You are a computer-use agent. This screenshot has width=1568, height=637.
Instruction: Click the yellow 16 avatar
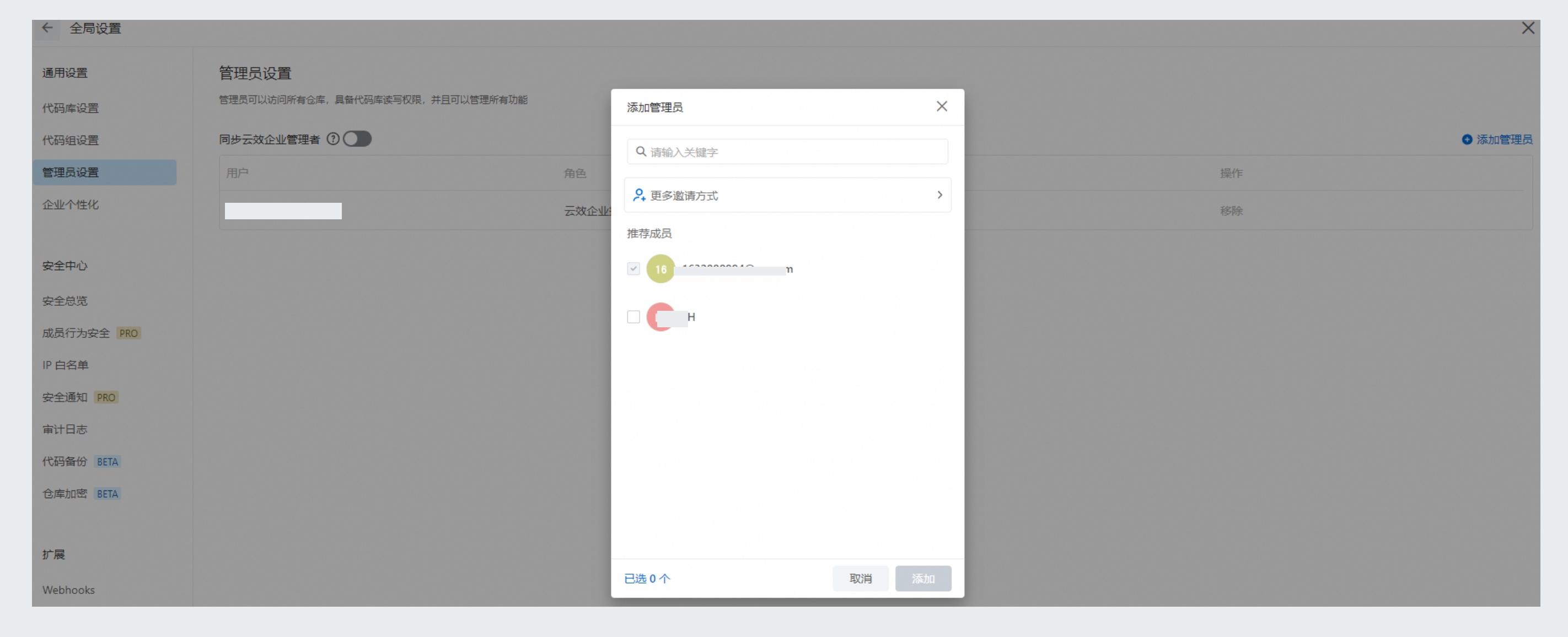click(x=661, y=269)
